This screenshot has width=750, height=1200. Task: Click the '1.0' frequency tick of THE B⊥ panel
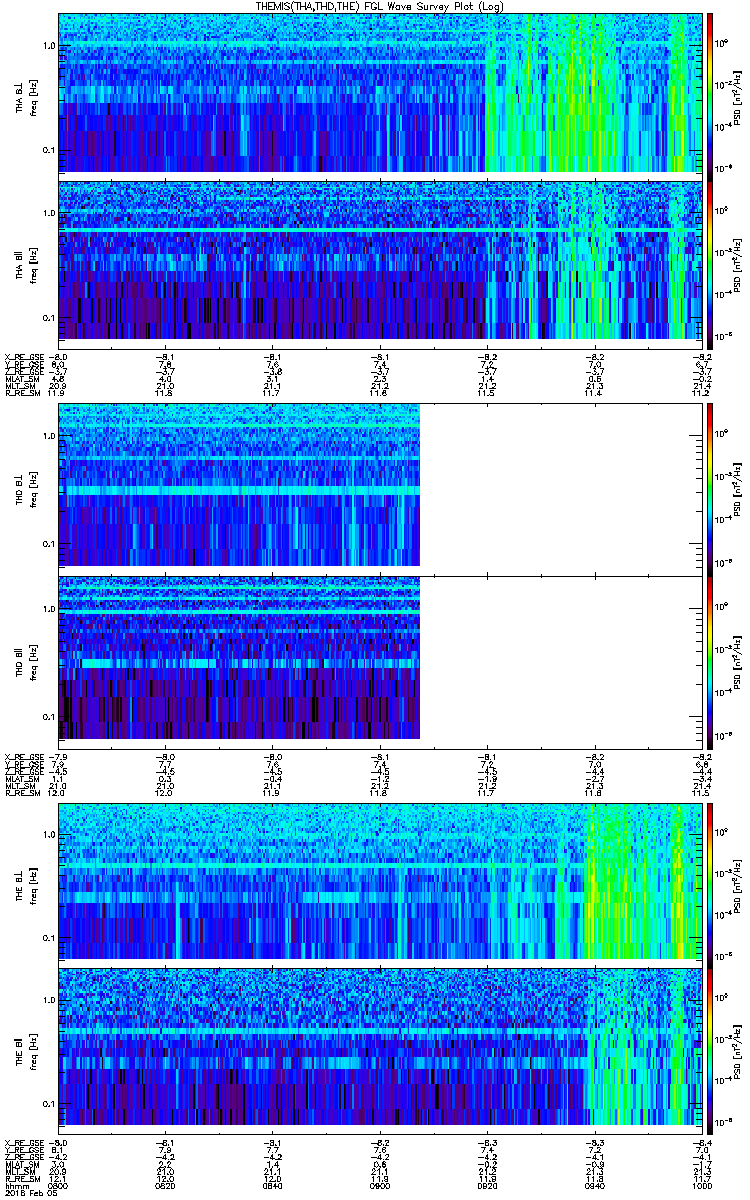49,834
